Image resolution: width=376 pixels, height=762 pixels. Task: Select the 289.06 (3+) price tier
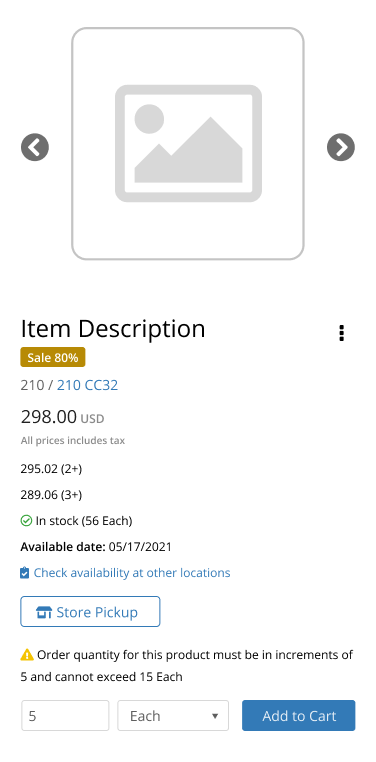click(x=51, y=495)
